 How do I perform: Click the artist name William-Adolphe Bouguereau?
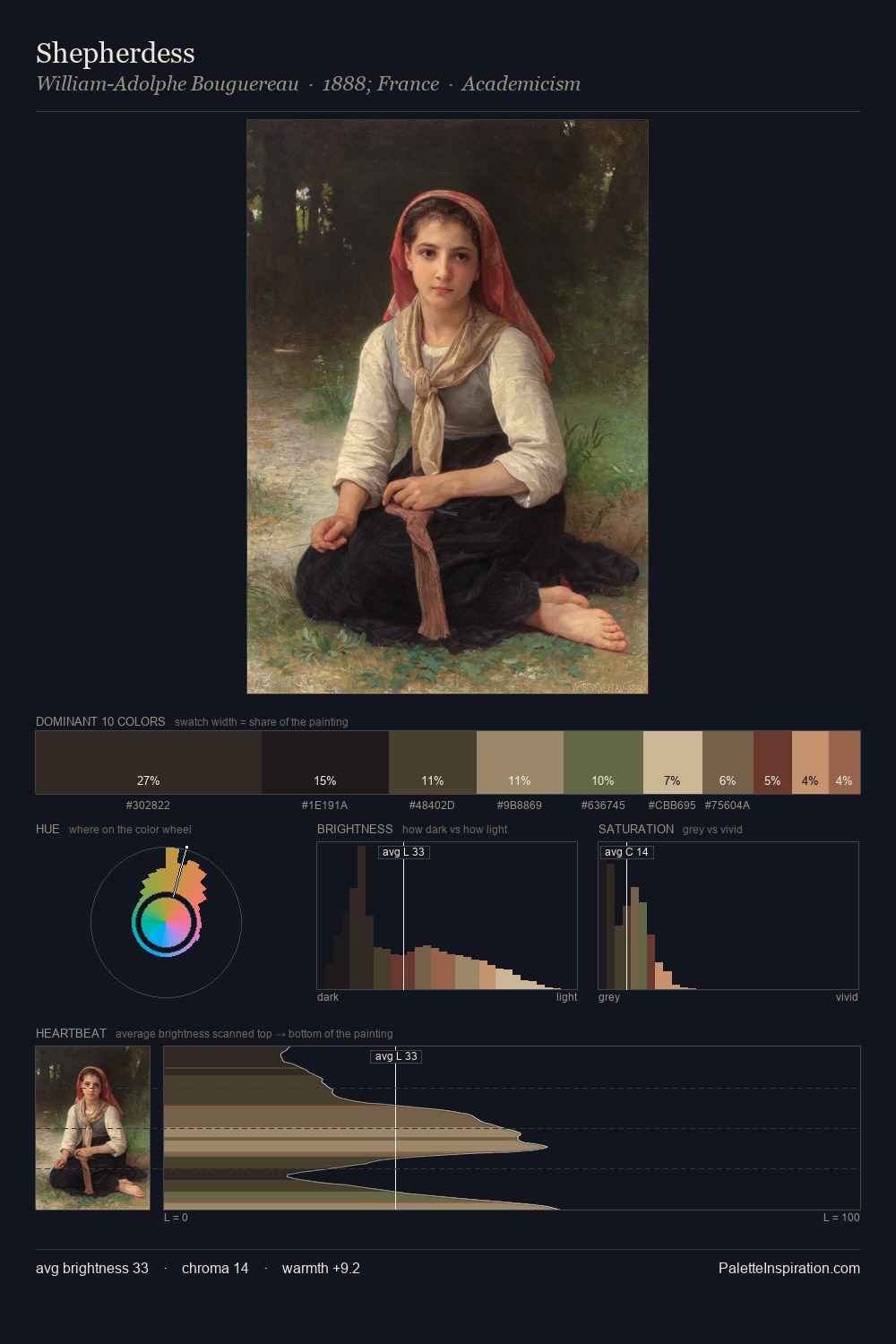coord(168,84)
